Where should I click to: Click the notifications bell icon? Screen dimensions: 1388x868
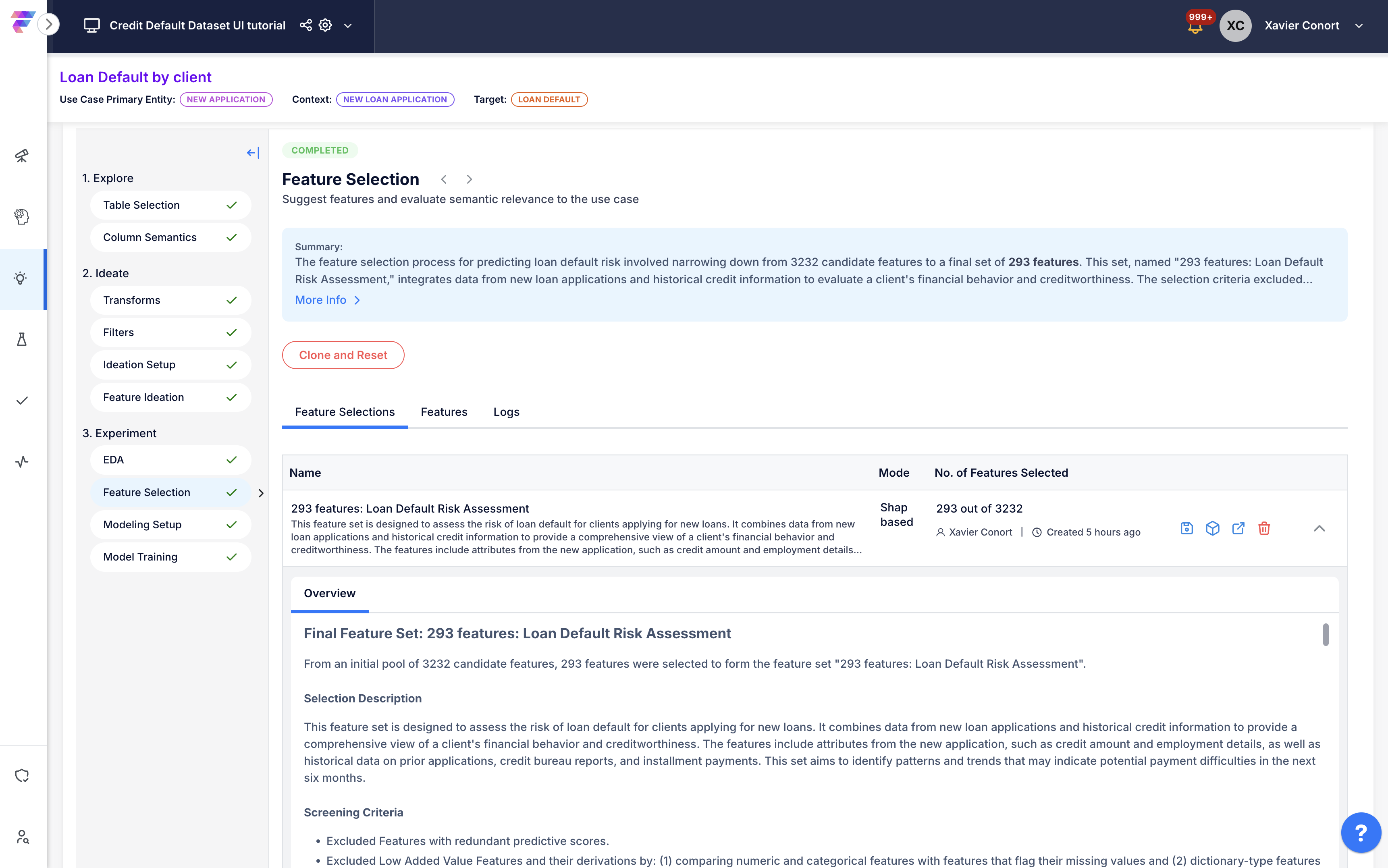click(1195, 27)
